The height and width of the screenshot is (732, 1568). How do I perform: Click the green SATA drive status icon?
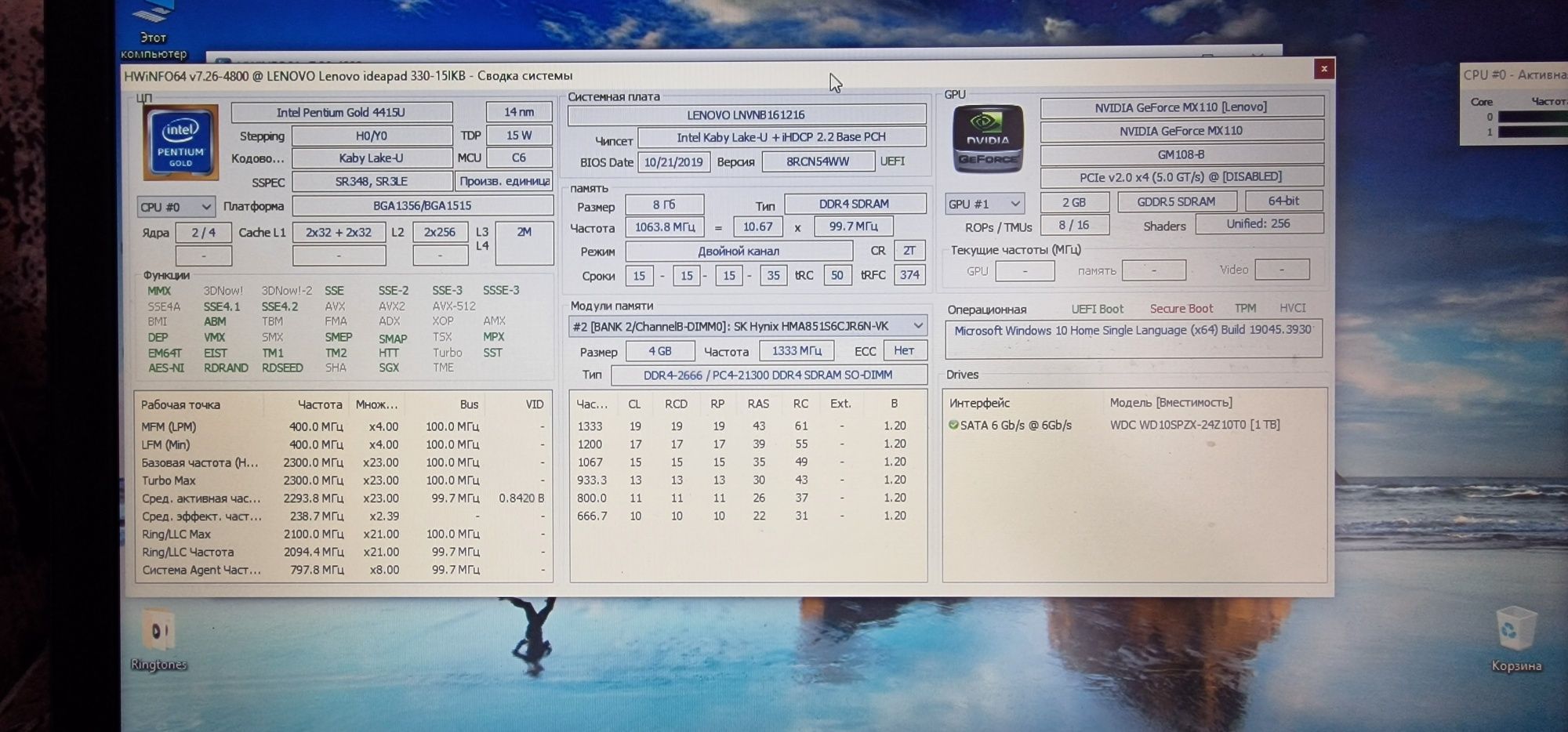953,425
